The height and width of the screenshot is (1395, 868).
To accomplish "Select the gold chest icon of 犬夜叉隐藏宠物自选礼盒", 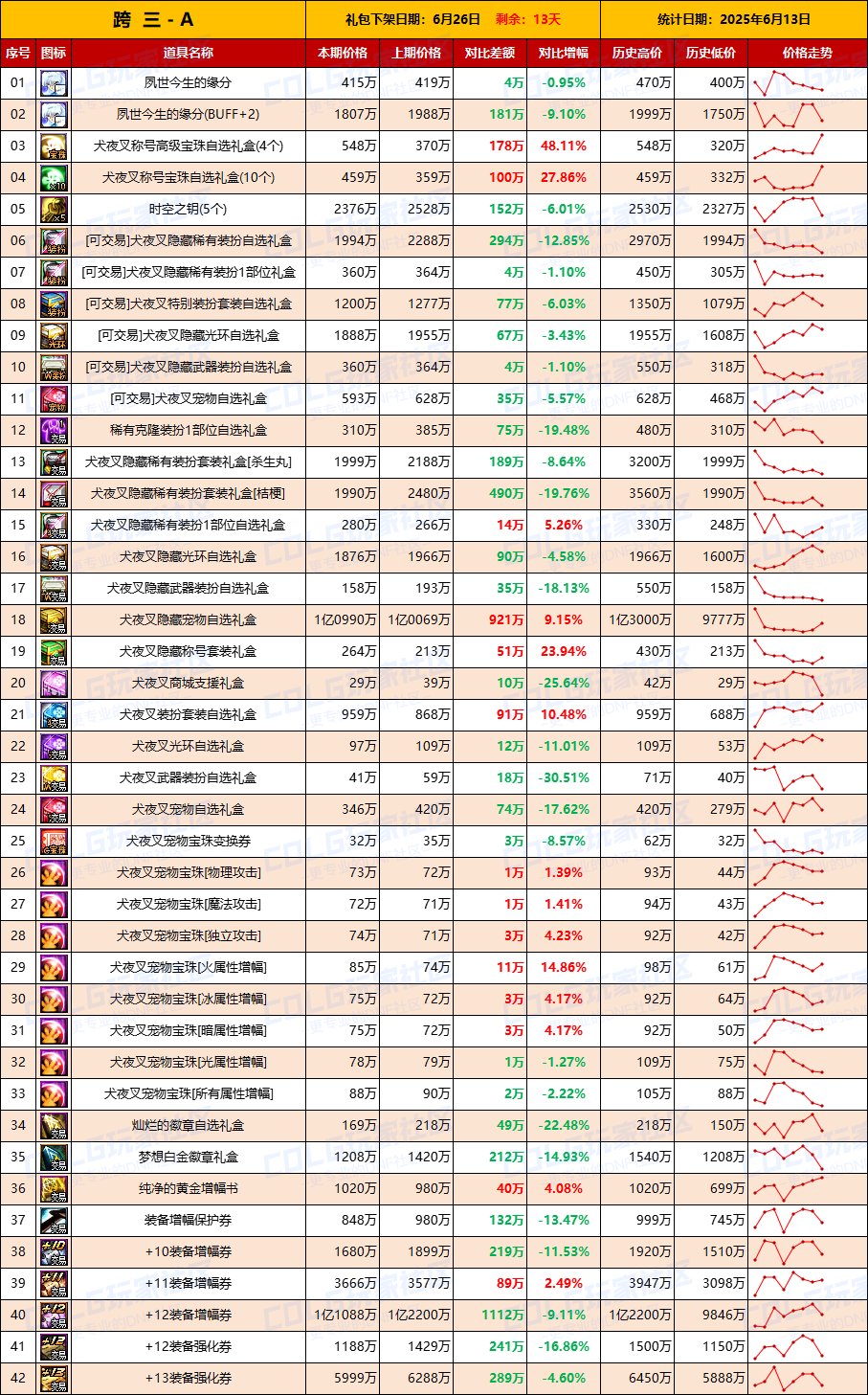I will (54, 620).
